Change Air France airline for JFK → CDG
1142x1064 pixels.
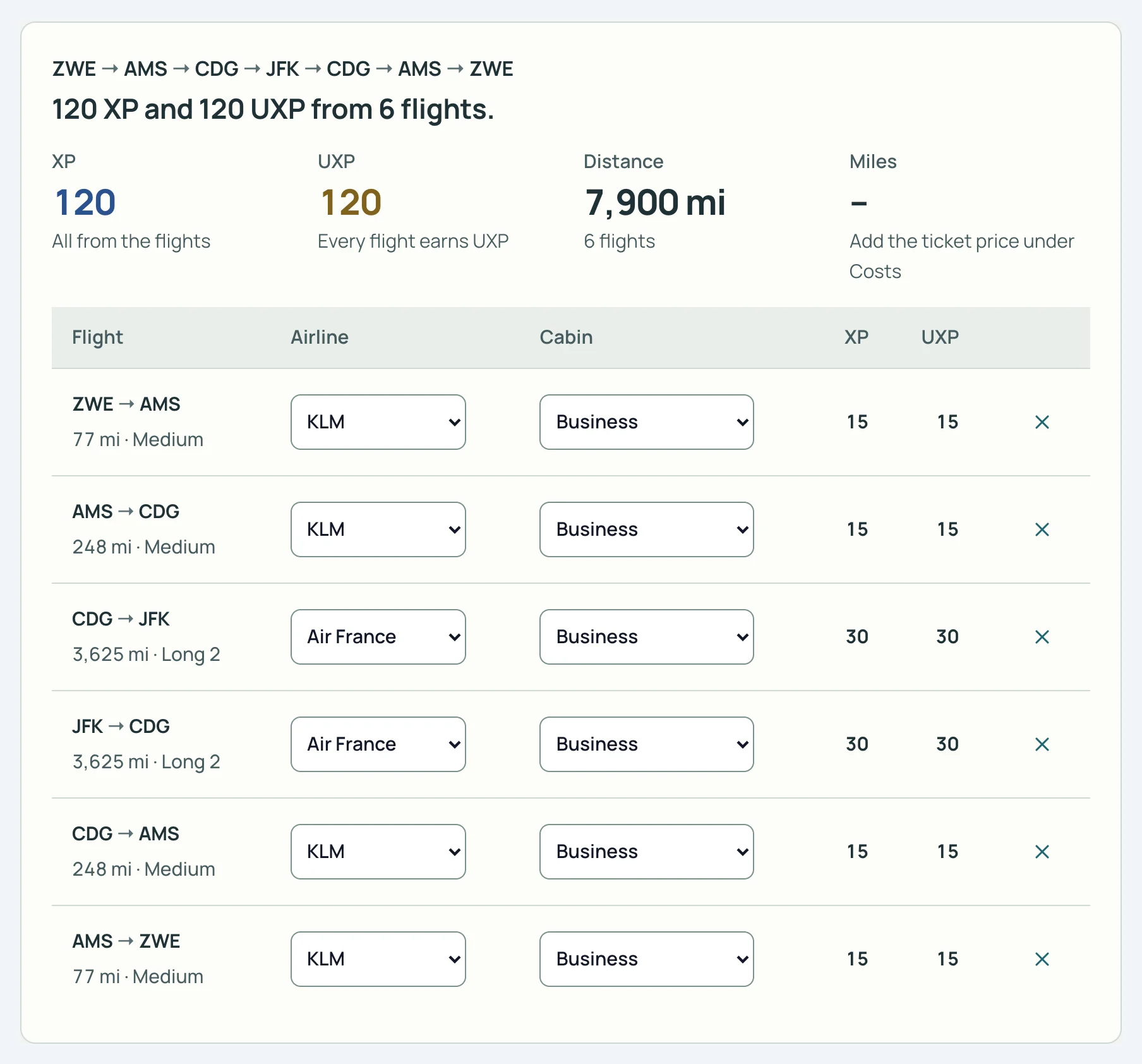click(378, 744)
